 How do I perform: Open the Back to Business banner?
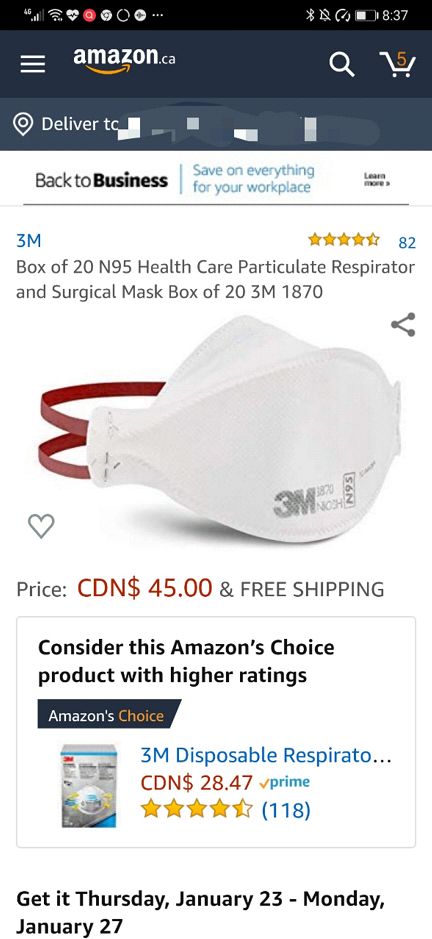tap(216, 179)
